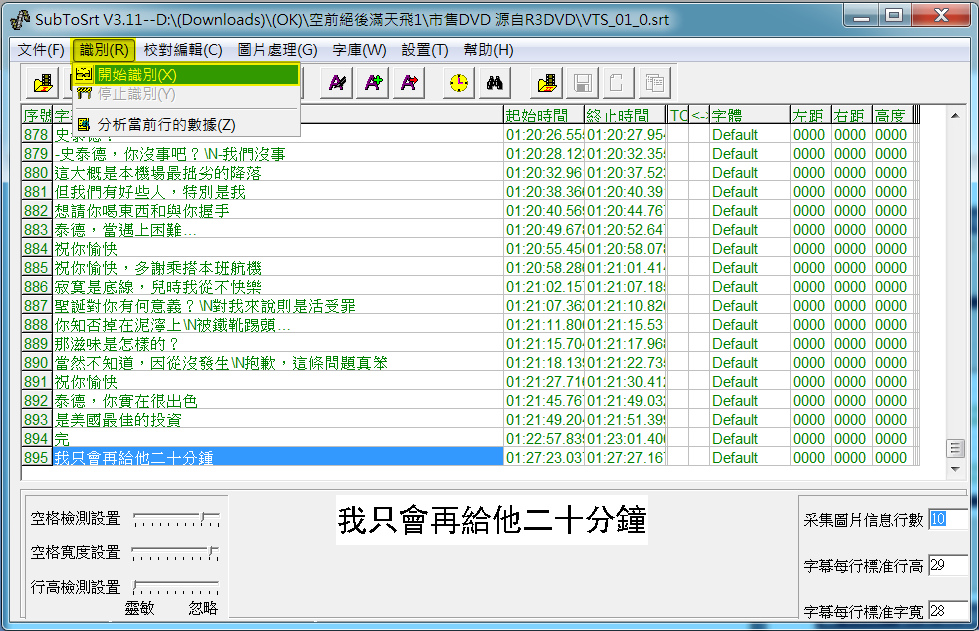Click the second folder-with-film toolbar icon
The height and width of the screenshot is (631, 979).
(546, 83)
